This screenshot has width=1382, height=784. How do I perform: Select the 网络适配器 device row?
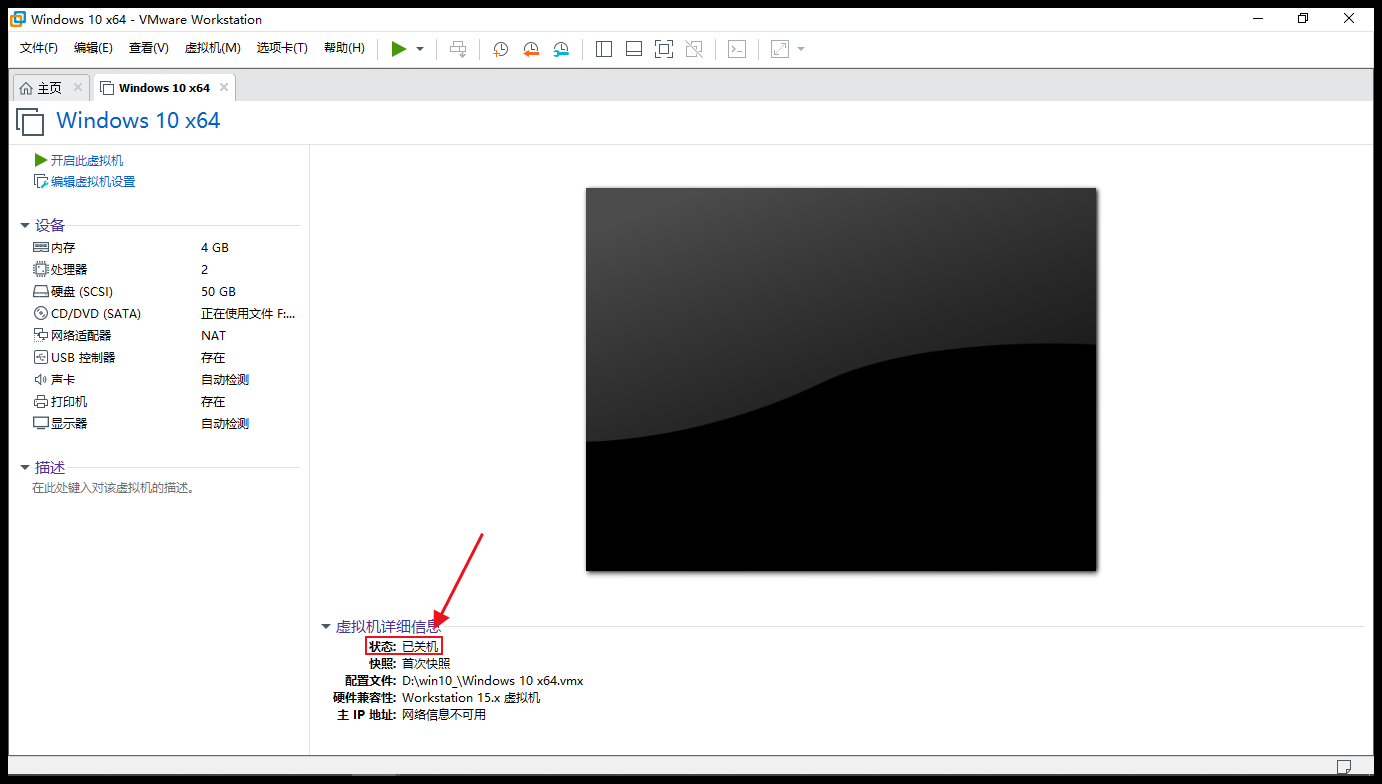(x=165, y=336)
